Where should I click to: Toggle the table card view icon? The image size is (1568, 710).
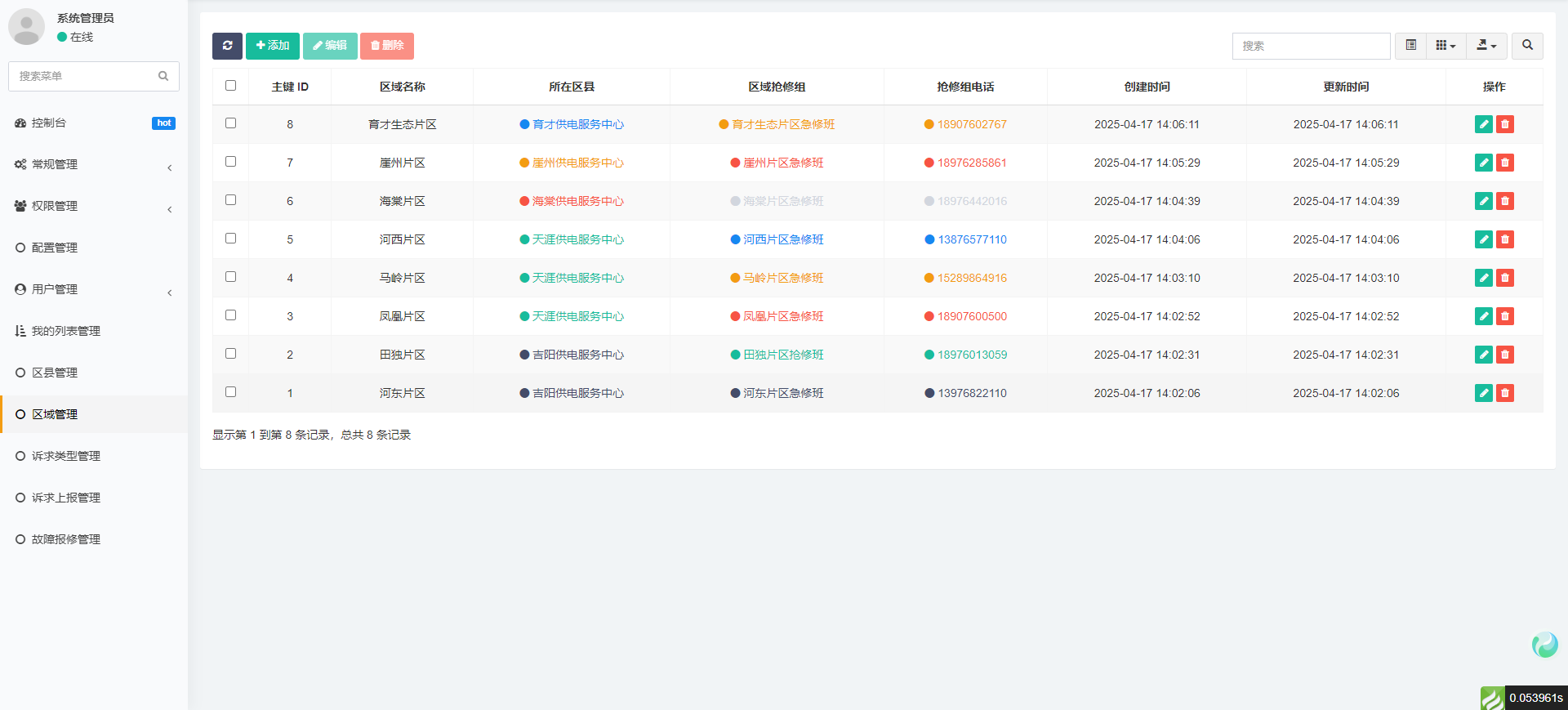[1410, 46]
